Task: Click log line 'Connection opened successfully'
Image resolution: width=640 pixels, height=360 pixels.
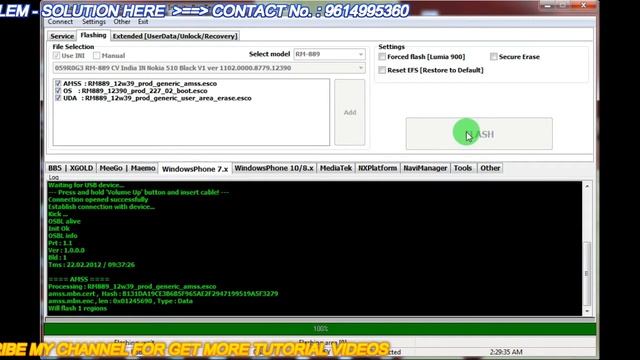Action: 98,200
